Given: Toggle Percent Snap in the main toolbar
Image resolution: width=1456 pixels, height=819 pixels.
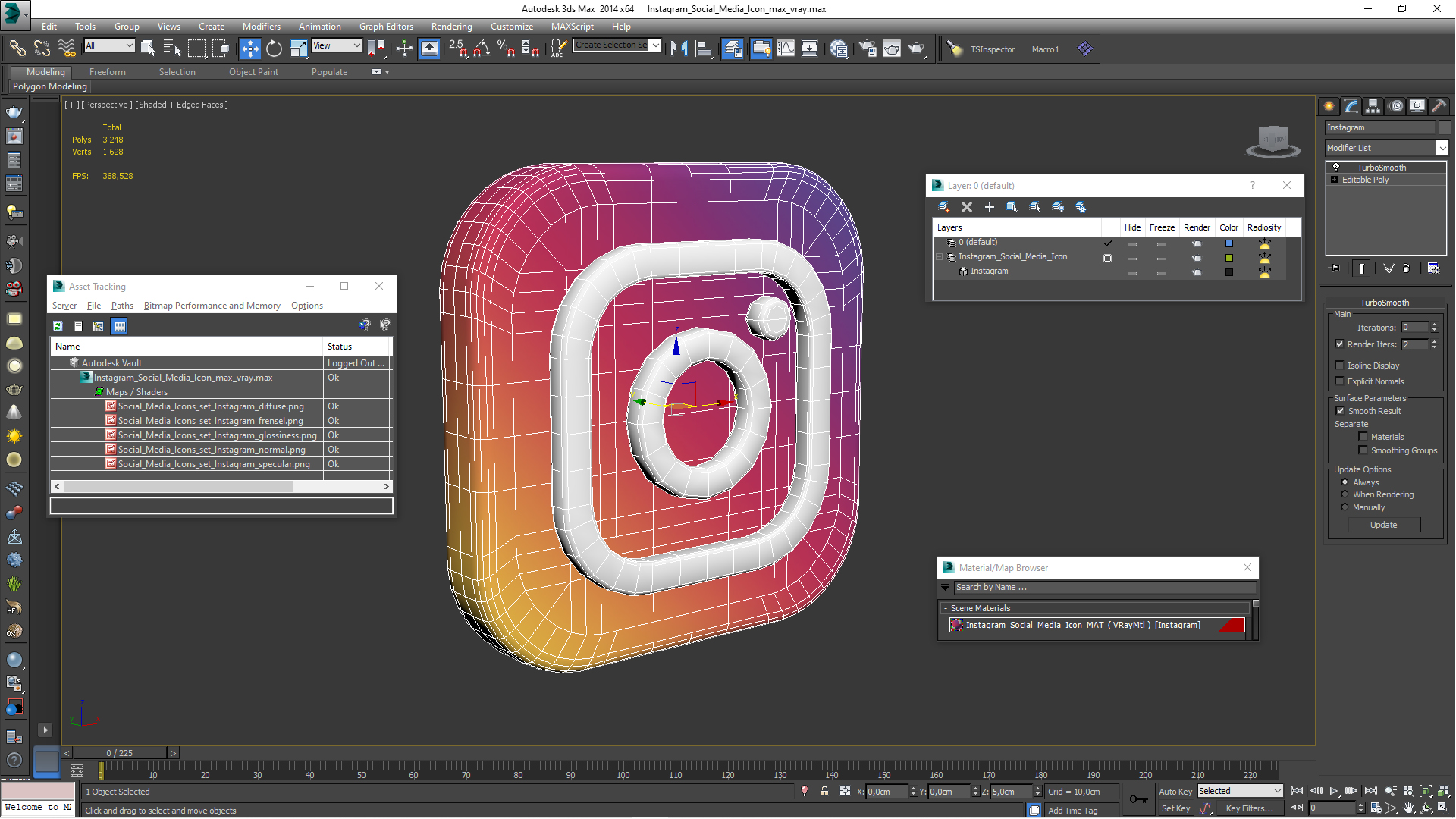Looking at the screenshot, I should [x=506, y=49].
